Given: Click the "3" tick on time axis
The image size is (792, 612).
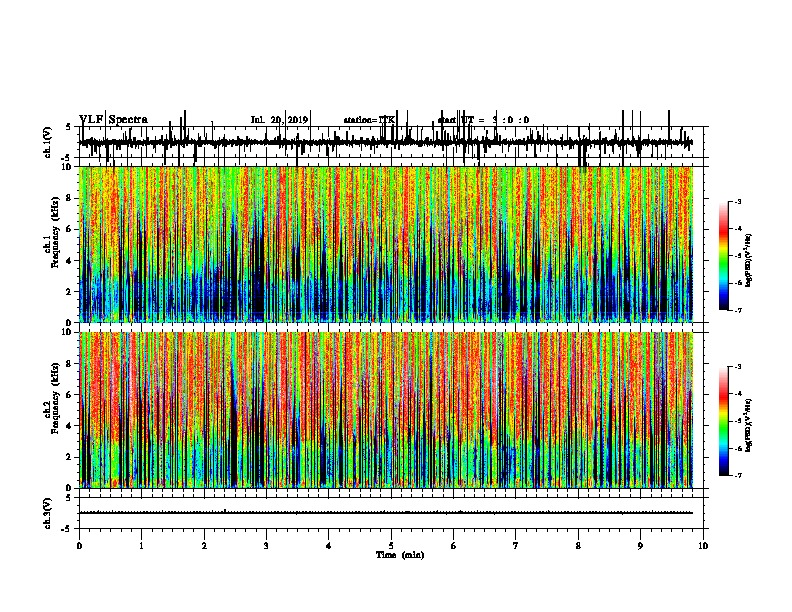Looking at the screenshot, I should point(266,546).
